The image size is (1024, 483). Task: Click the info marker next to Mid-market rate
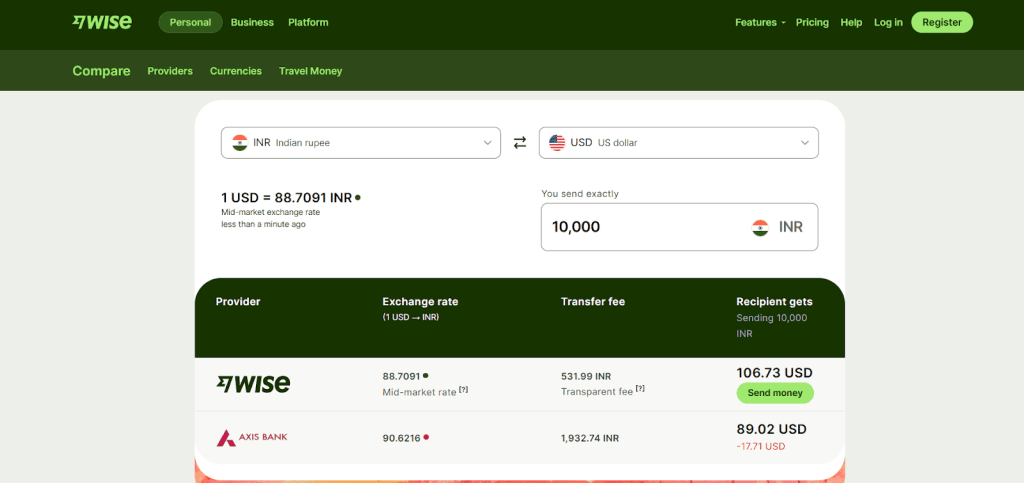(x=463, y=390)
